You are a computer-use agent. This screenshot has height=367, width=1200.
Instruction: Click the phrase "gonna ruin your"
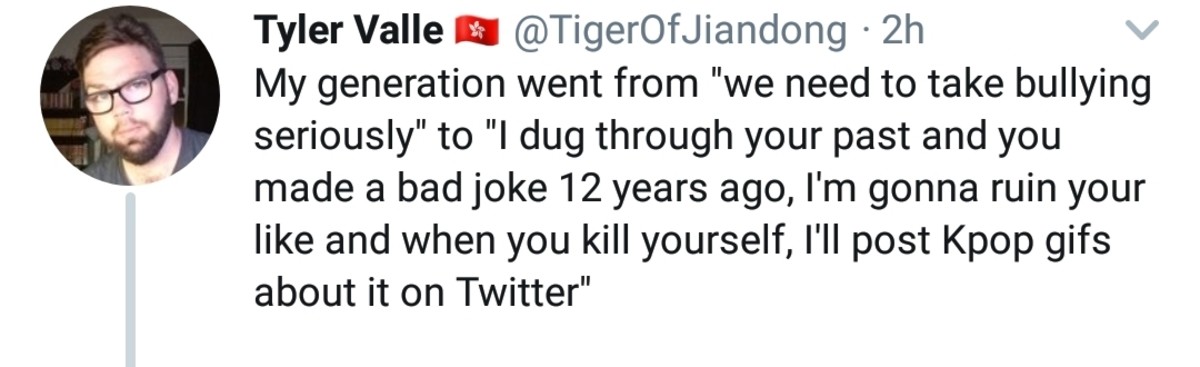pyautogui.click(x=1008, y=191)
